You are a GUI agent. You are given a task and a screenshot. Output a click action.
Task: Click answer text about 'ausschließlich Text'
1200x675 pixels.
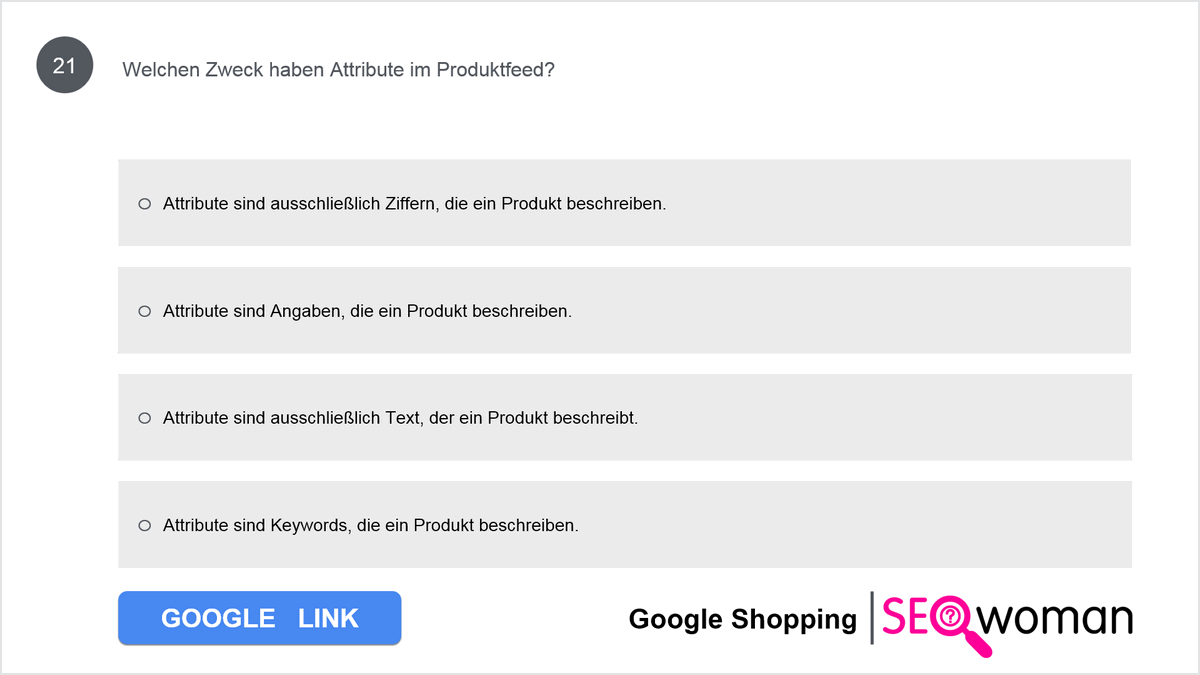pos(400,417)
